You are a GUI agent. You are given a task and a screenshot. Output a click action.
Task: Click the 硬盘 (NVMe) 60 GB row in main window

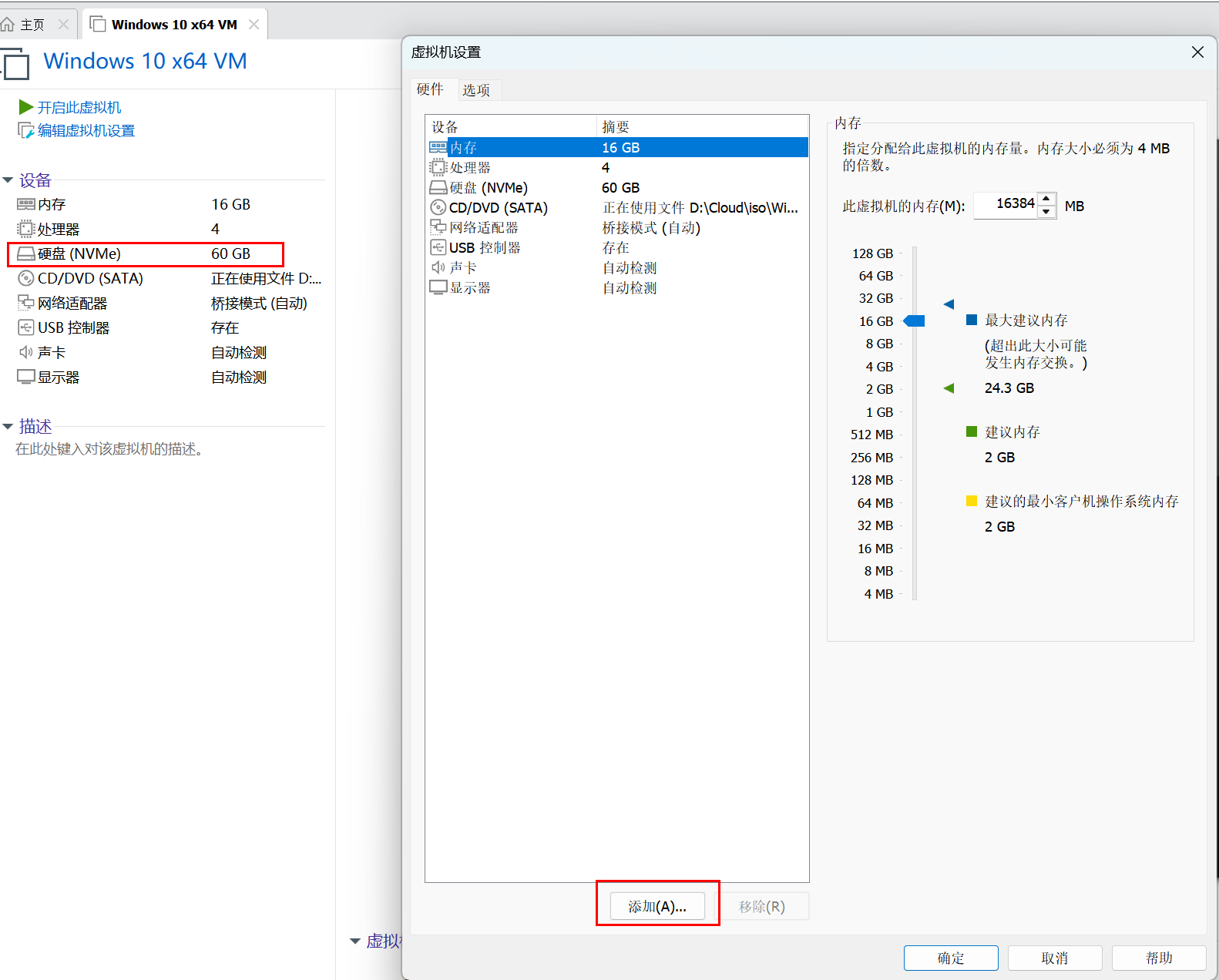pyautogui.click(x=146, y=253)
